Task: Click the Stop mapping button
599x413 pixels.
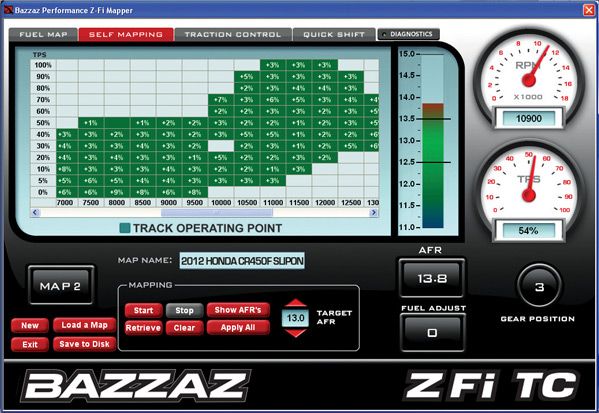Action: point(185,310)
